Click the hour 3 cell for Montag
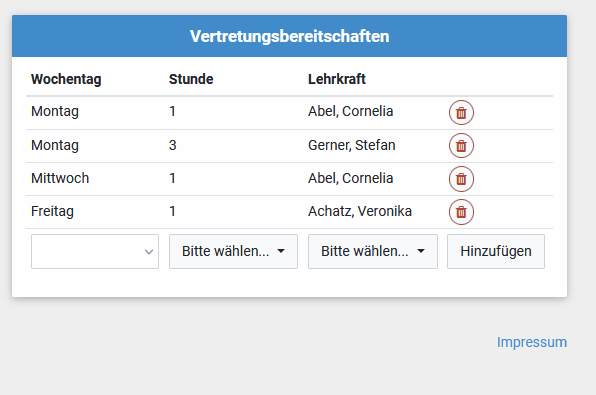 pos(173,145)
